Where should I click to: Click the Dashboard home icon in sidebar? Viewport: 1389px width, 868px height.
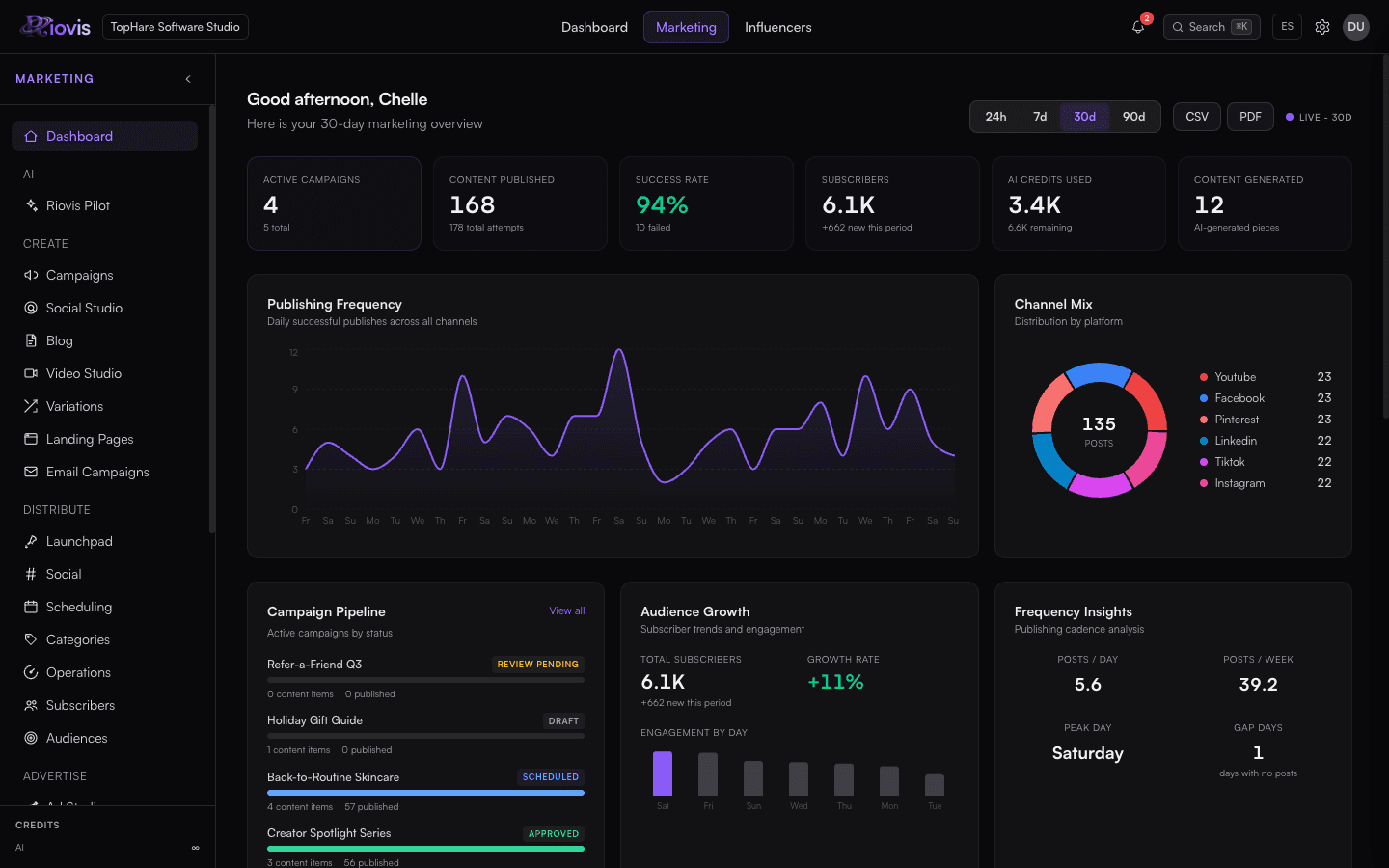tap(31, 136)
